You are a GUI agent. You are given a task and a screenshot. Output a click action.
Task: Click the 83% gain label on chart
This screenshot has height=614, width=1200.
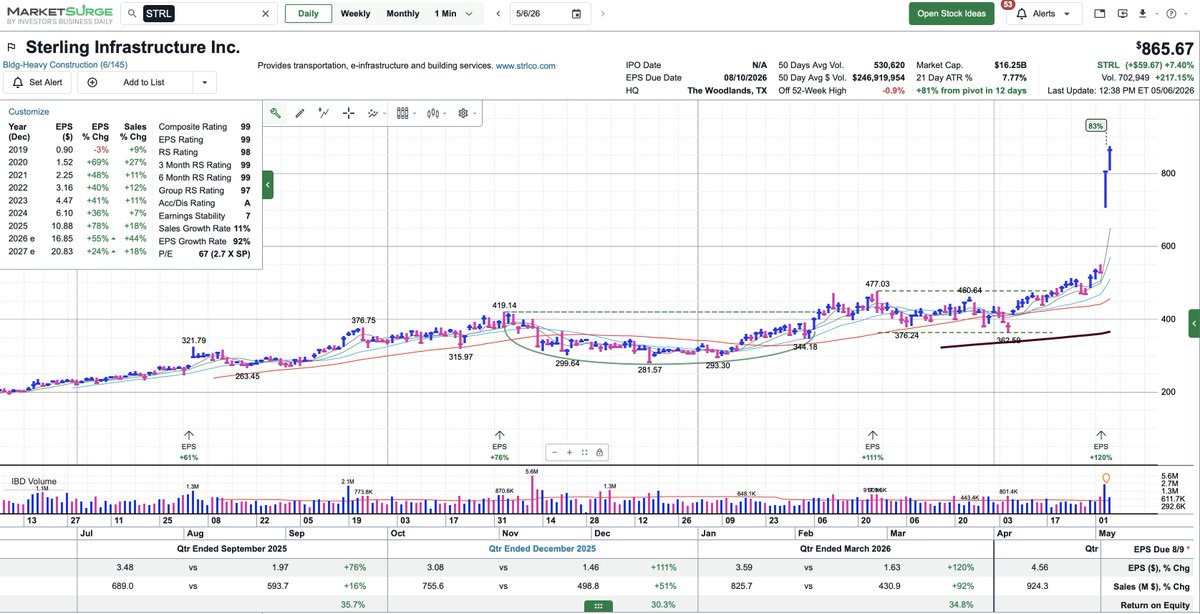click(1095, 126)
